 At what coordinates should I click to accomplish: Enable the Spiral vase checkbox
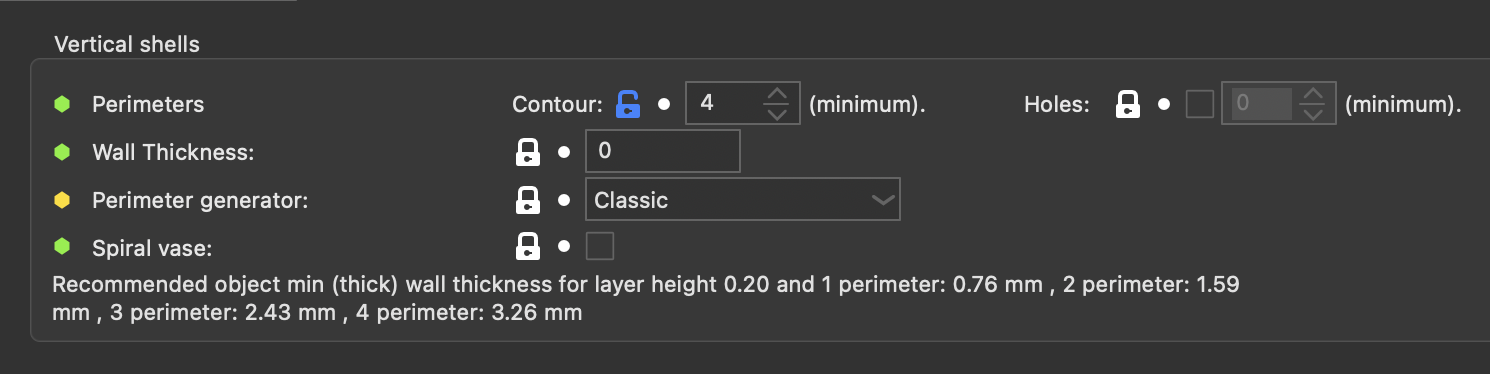600,246
